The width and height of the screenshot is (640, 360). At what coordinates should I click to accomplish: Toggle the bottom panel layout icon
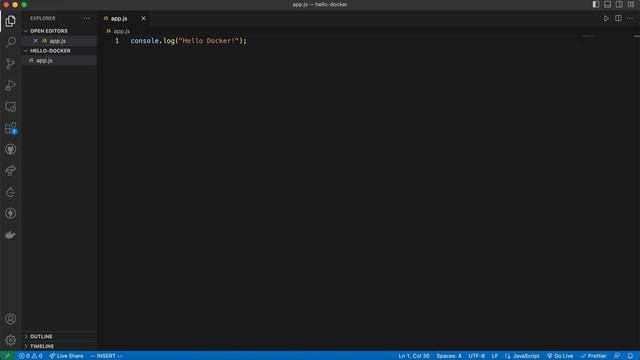(x=607, y=4)
